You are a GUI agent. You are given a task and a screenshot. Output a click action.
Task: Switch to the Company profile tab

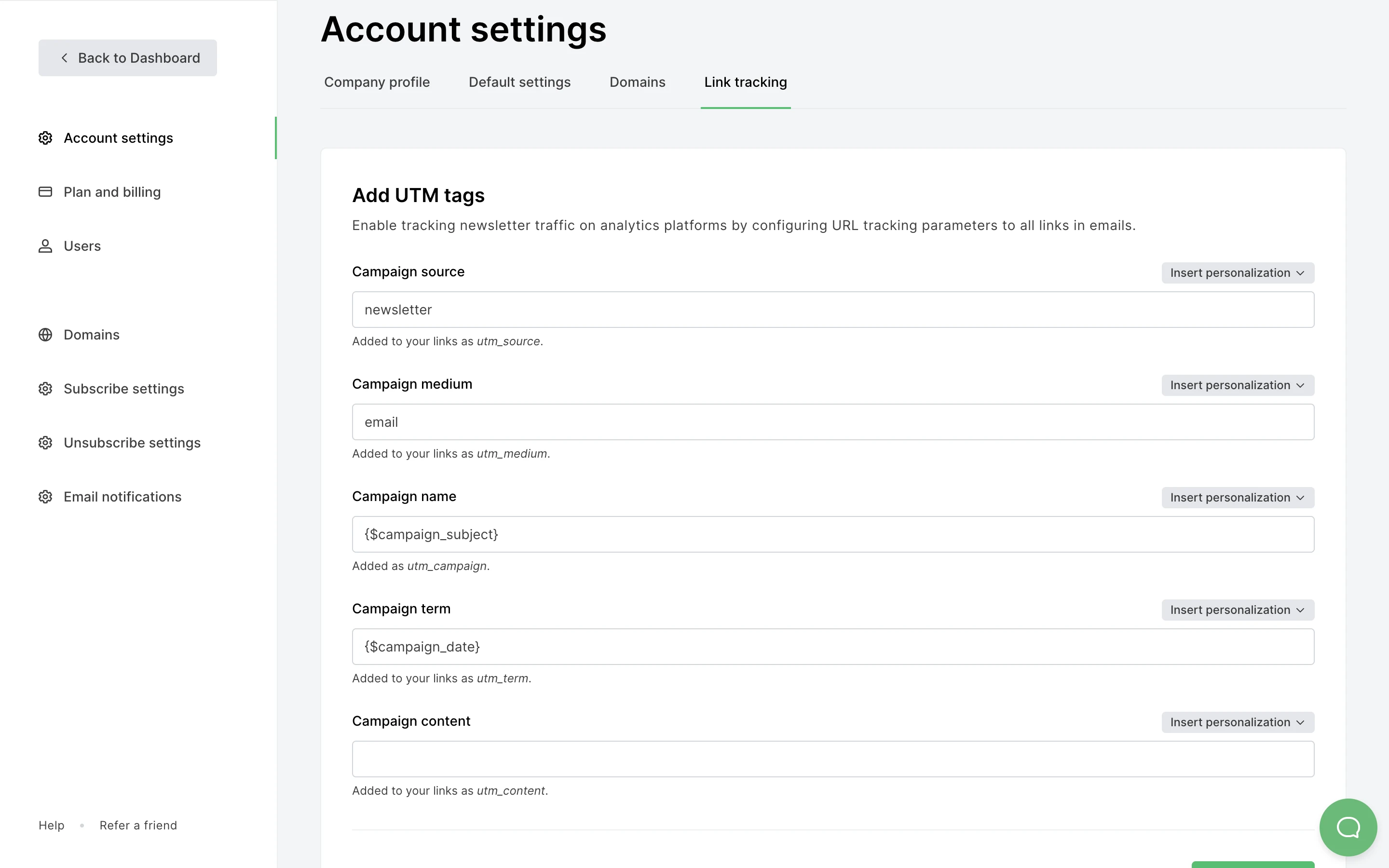click(x=377, y=82)
